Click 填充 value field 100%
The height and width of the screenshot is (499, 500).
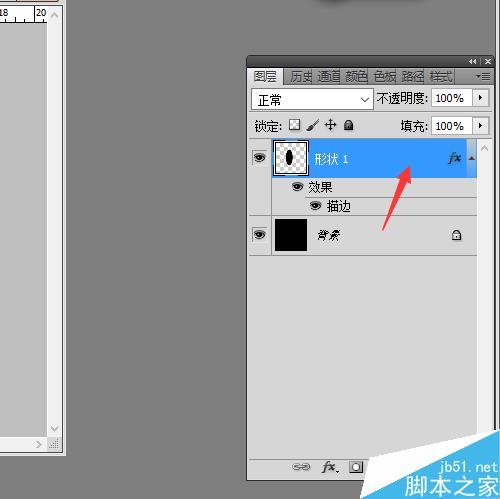tap(452, 126)
